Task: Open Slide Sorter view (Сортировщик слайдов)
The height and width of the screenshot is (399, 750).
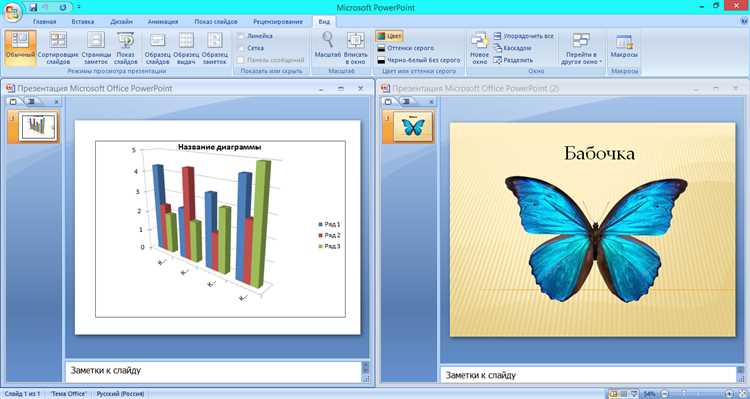Action: pos(58,48)
